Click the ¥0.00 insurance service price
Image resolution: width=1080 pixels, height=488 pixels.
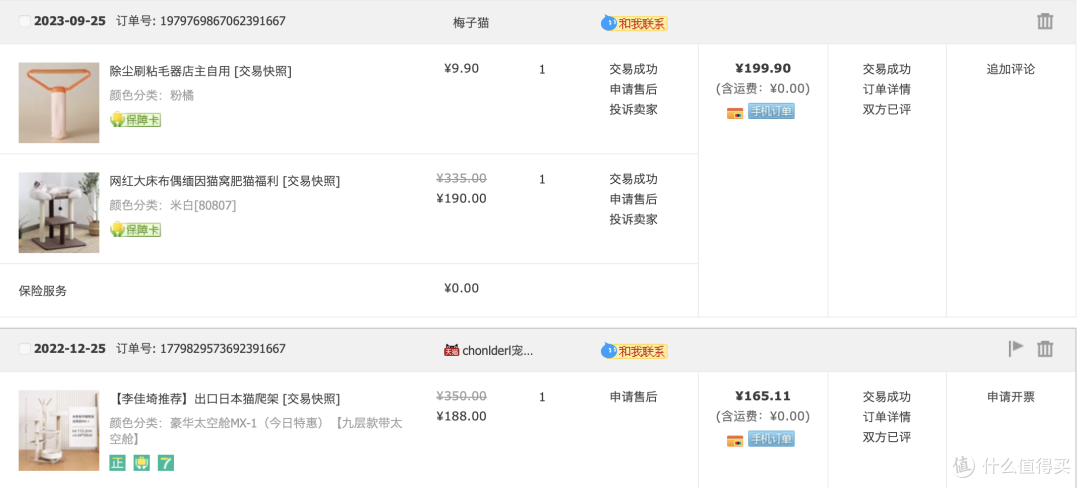461,288
